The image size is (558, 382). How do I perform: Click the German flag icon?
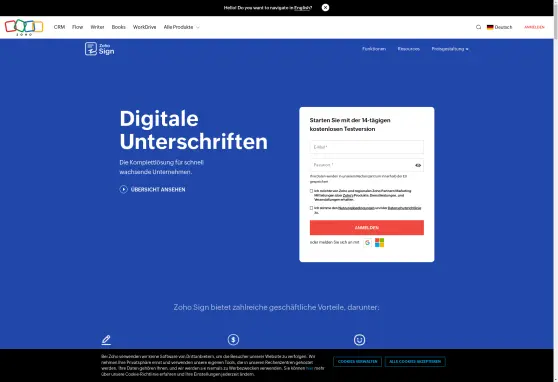pos(490,27)
